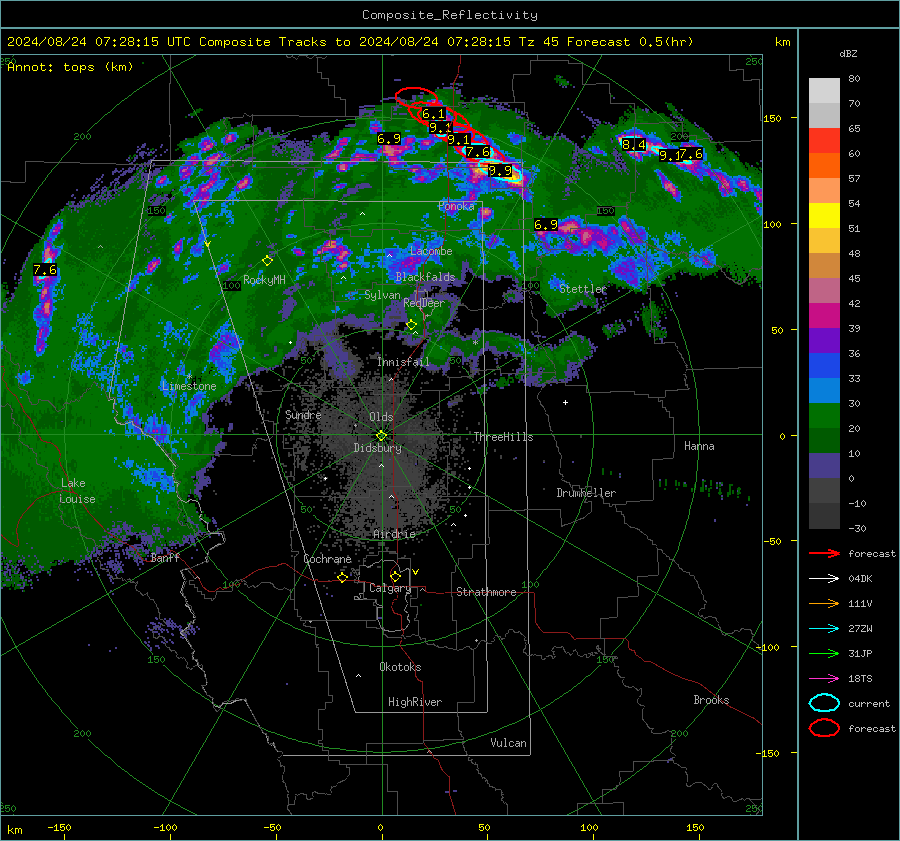Click the yellow diamond marker below Cochrane
Image resolution: width=900 pixels, height=841 pixels.
(x=342, y=577)
